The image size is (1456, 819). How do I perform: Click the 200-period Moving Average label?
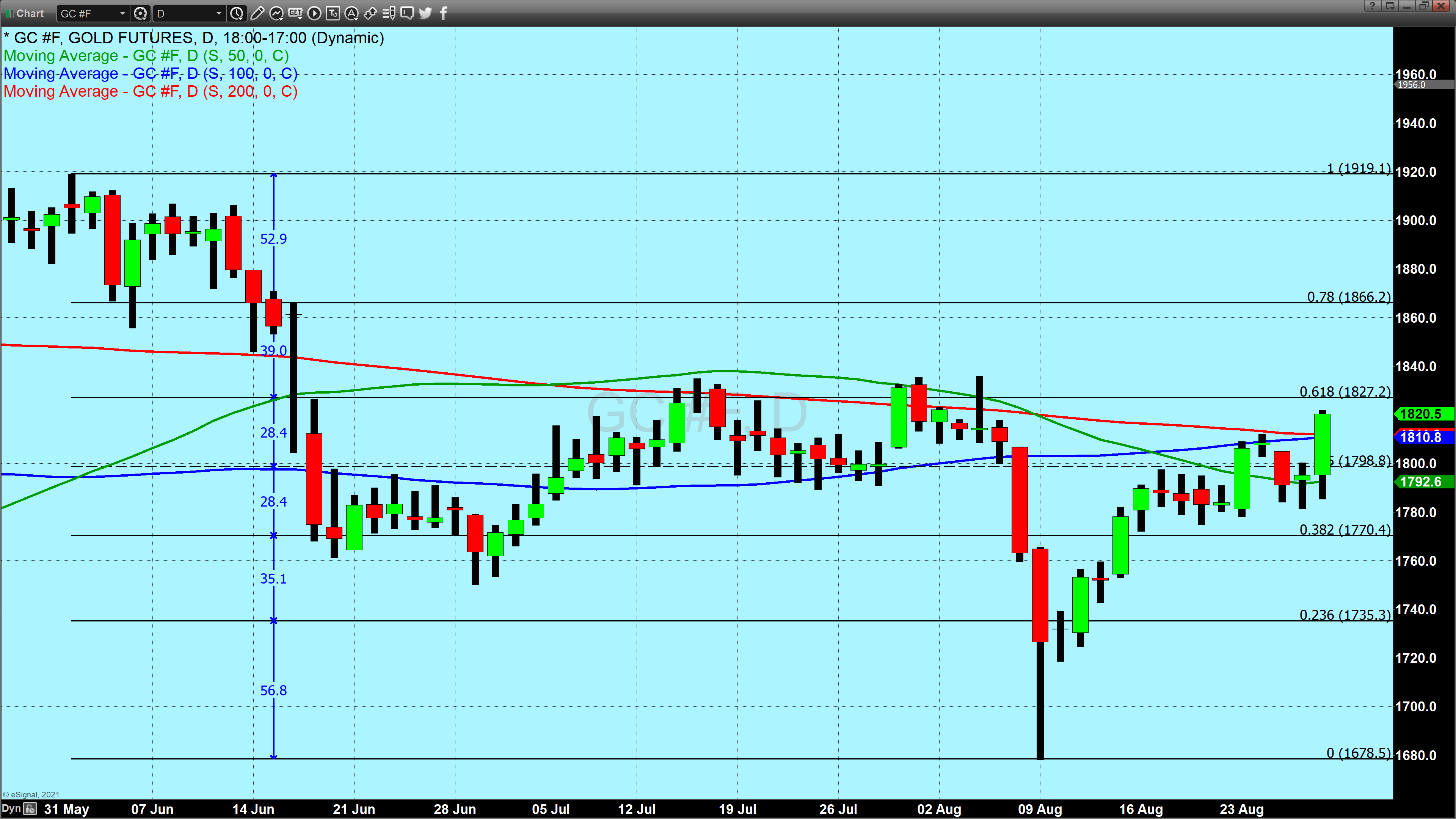click(x=151, y=91)
